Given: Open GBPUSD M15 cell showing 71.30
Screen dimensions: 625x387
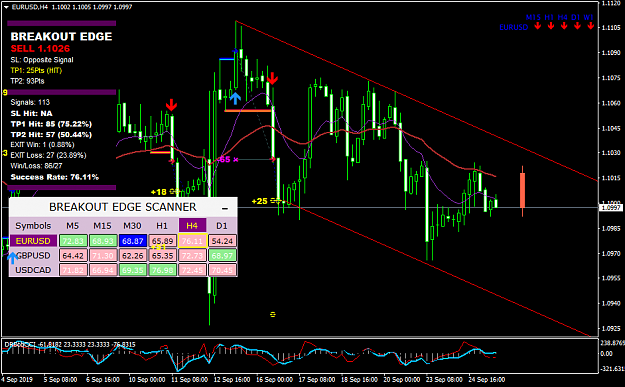Looking at the screenshot, I should pyautogui.click(x=103, y=255).
